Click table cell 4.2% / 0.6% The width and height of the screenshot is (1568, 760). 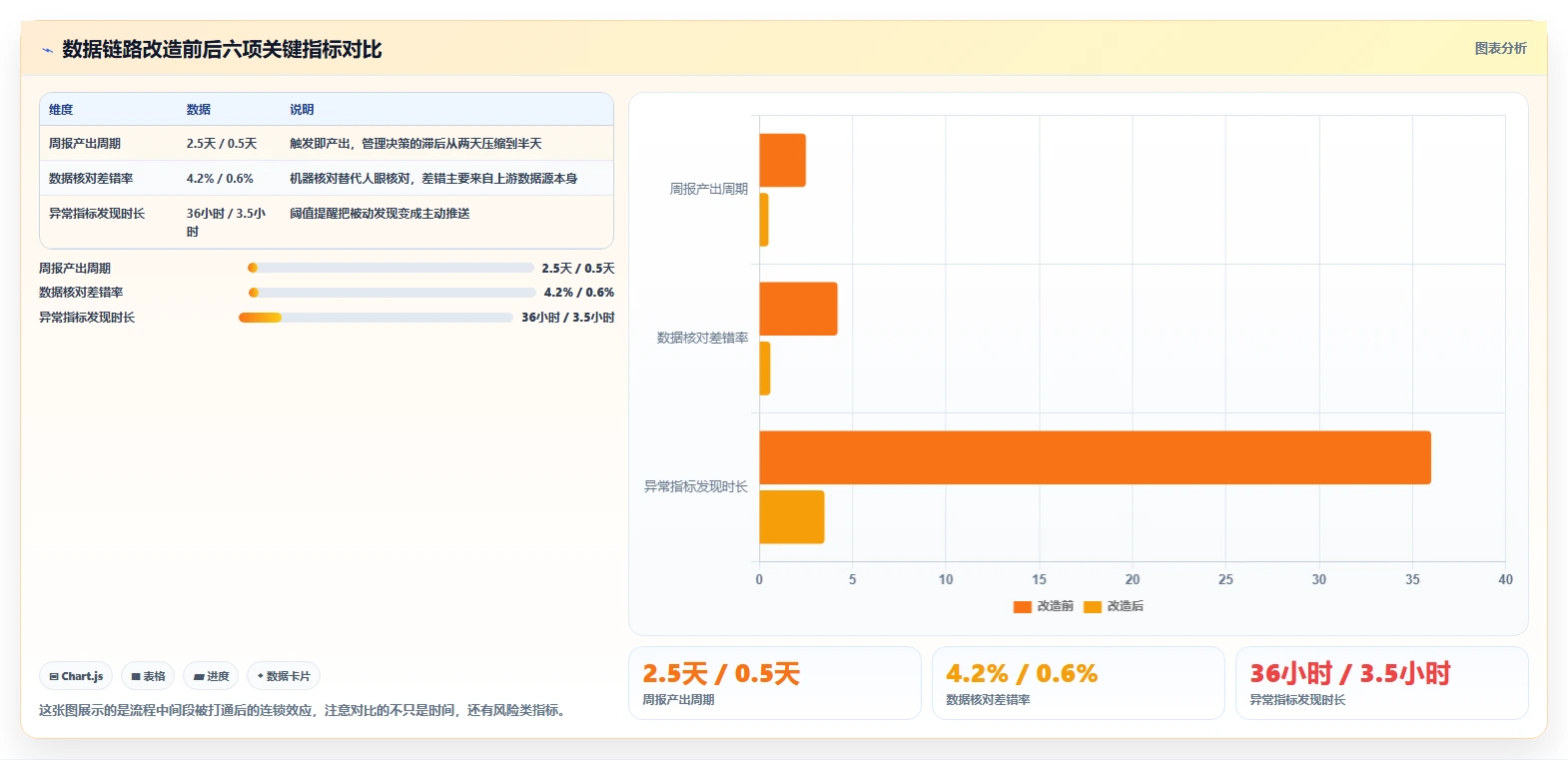(x=220, y=179)
